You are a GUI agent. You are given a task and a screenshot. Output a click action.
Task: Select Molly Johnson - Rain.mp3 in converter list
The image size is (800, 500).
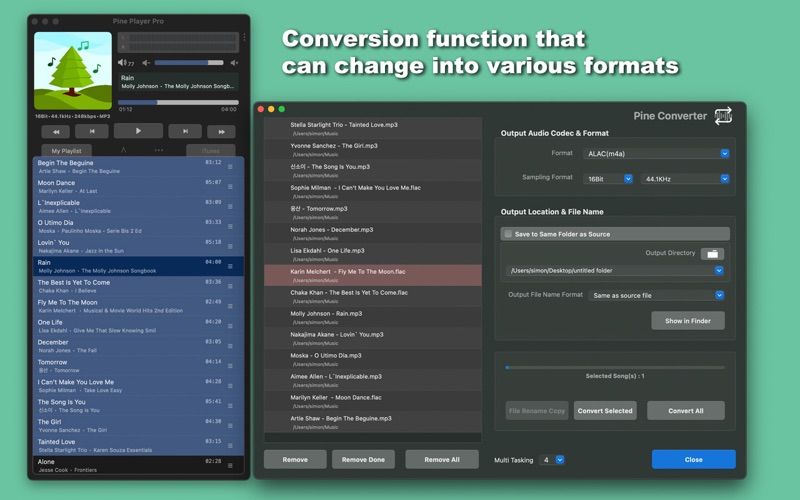(372, 317)
